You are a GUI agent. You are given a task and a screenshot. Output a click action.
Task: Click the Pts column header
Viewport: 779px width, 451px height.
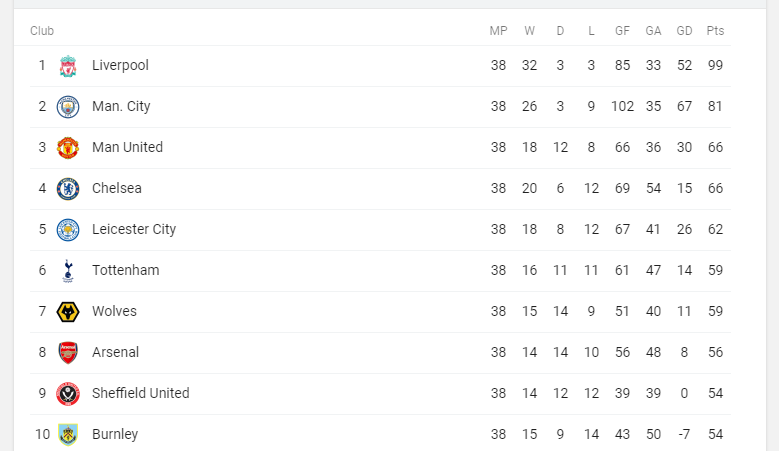715,31
